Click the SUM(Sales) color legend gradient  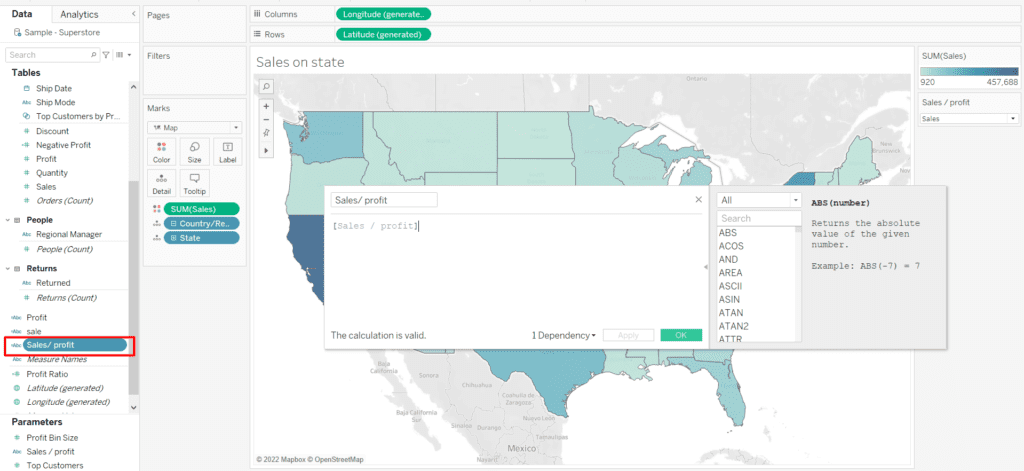(x=969, y=71)
